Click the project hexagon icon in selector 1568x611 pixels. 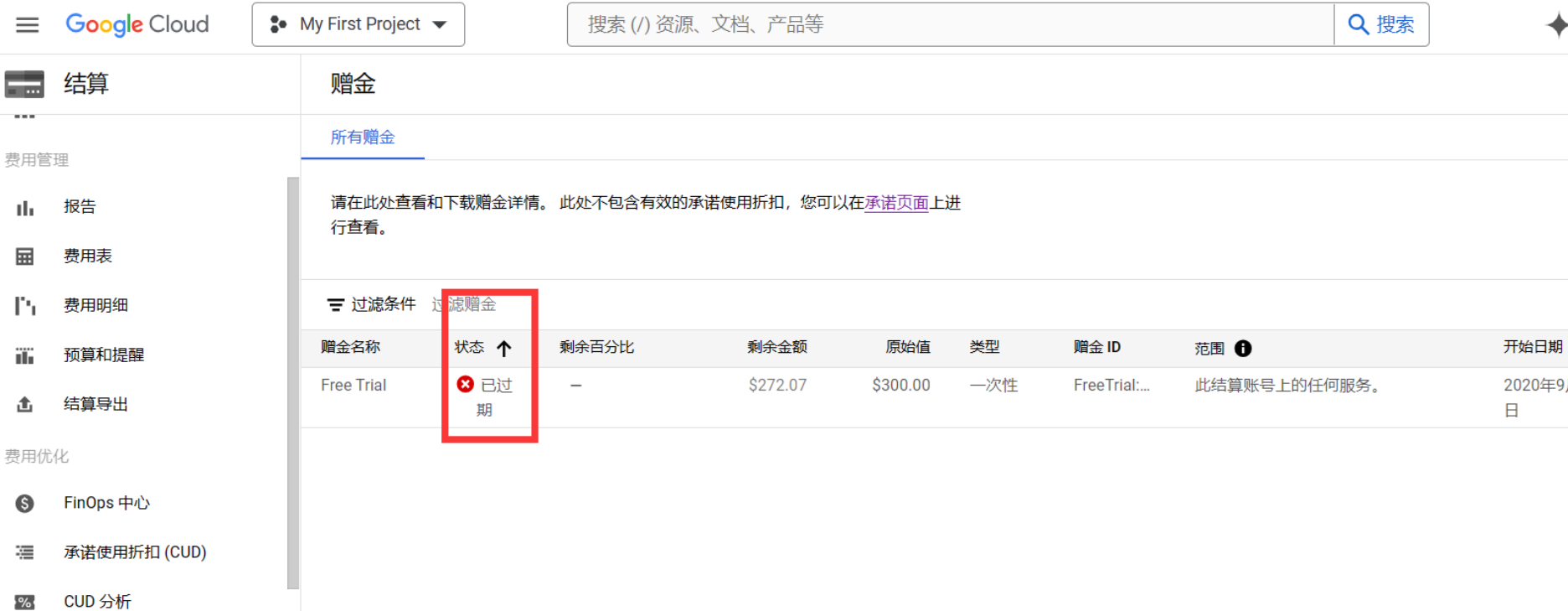coord(279,25)
